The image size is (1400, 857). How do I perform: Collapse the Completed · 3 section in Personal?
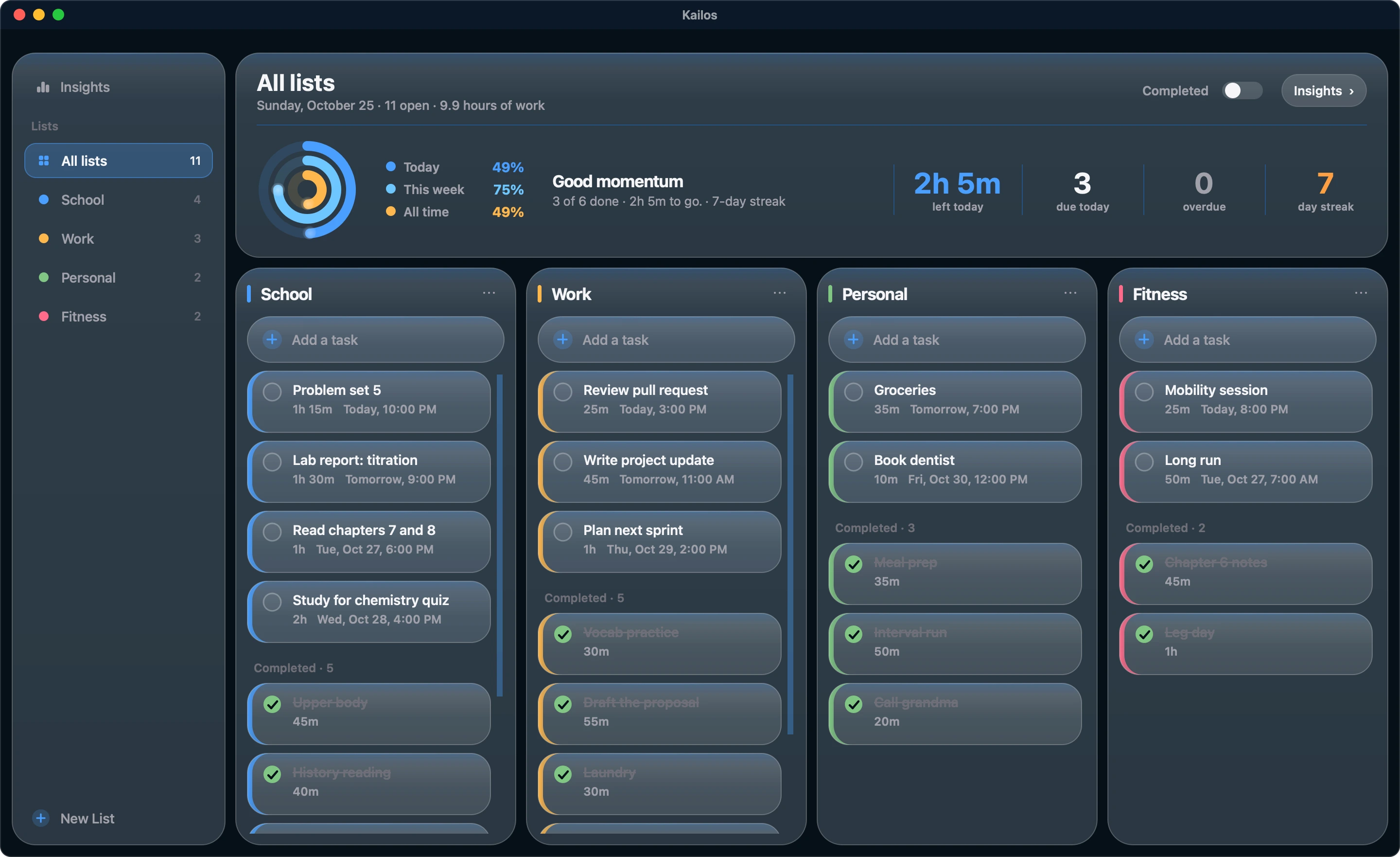click(x=875, y=528)
